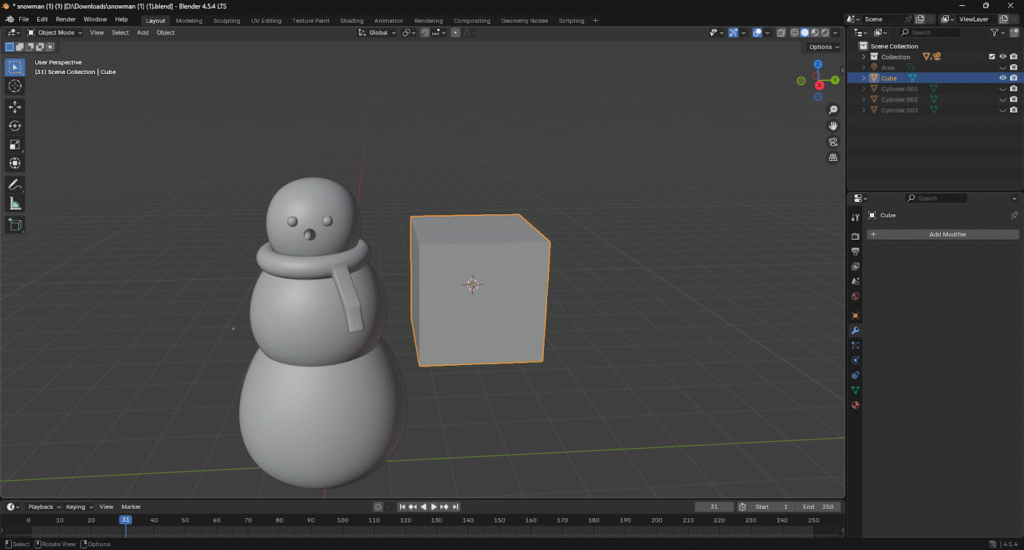Expand the Cube item in the outliner
This screenshot has width=1024, height=550.
click(864, 78)
